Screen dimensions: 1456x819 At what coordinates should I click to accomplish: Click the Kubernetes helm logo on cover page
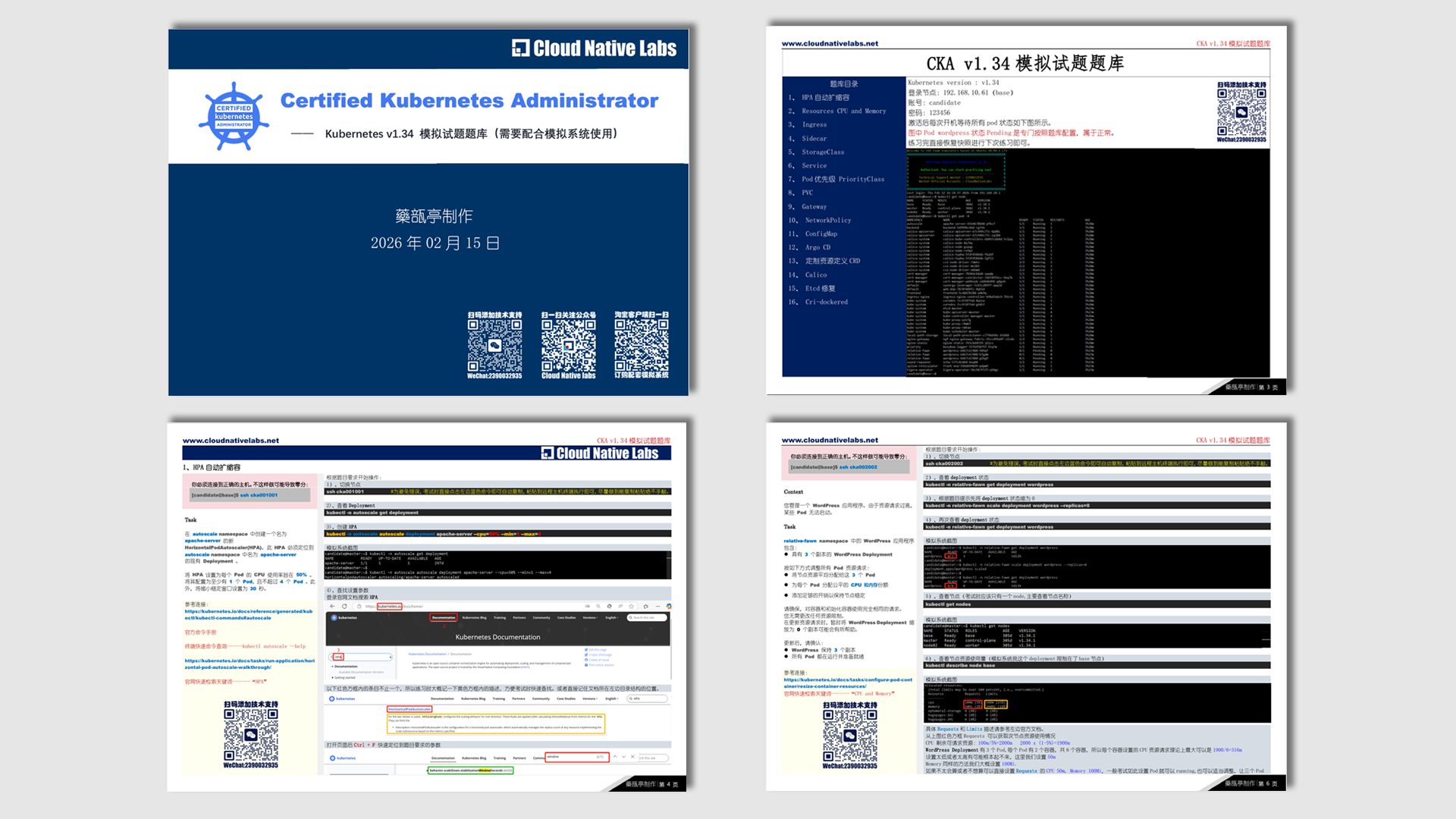[x=234, y=117]
